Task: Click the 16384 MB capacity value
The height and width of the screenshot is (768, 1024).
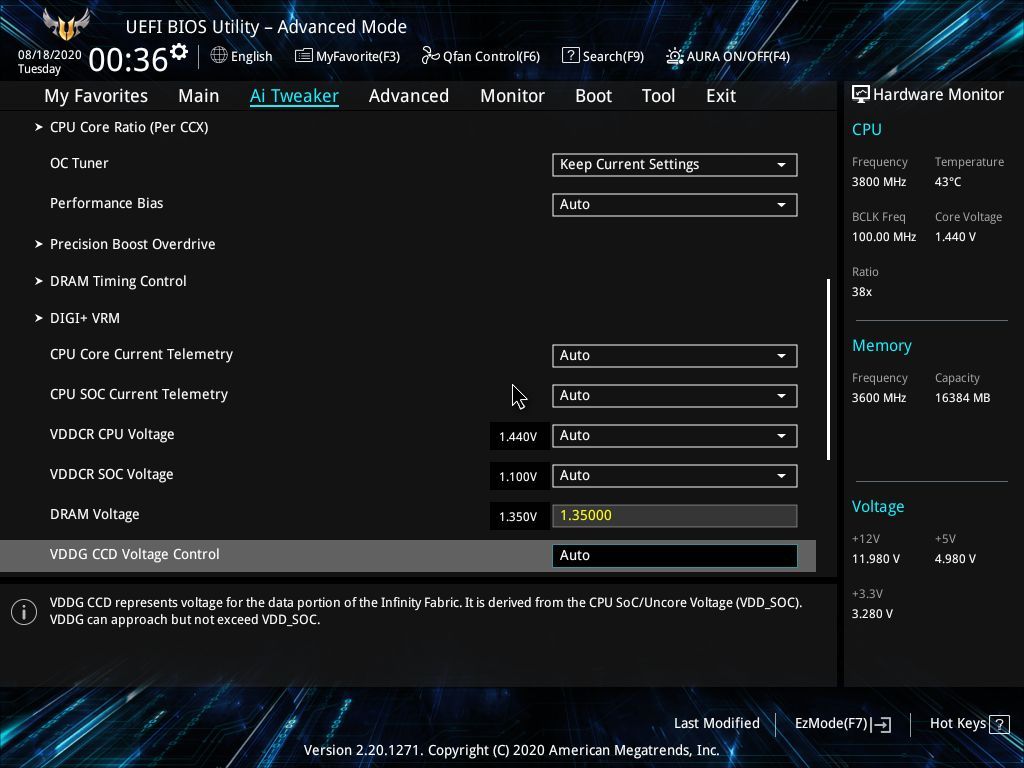Action: click(963, 398)
